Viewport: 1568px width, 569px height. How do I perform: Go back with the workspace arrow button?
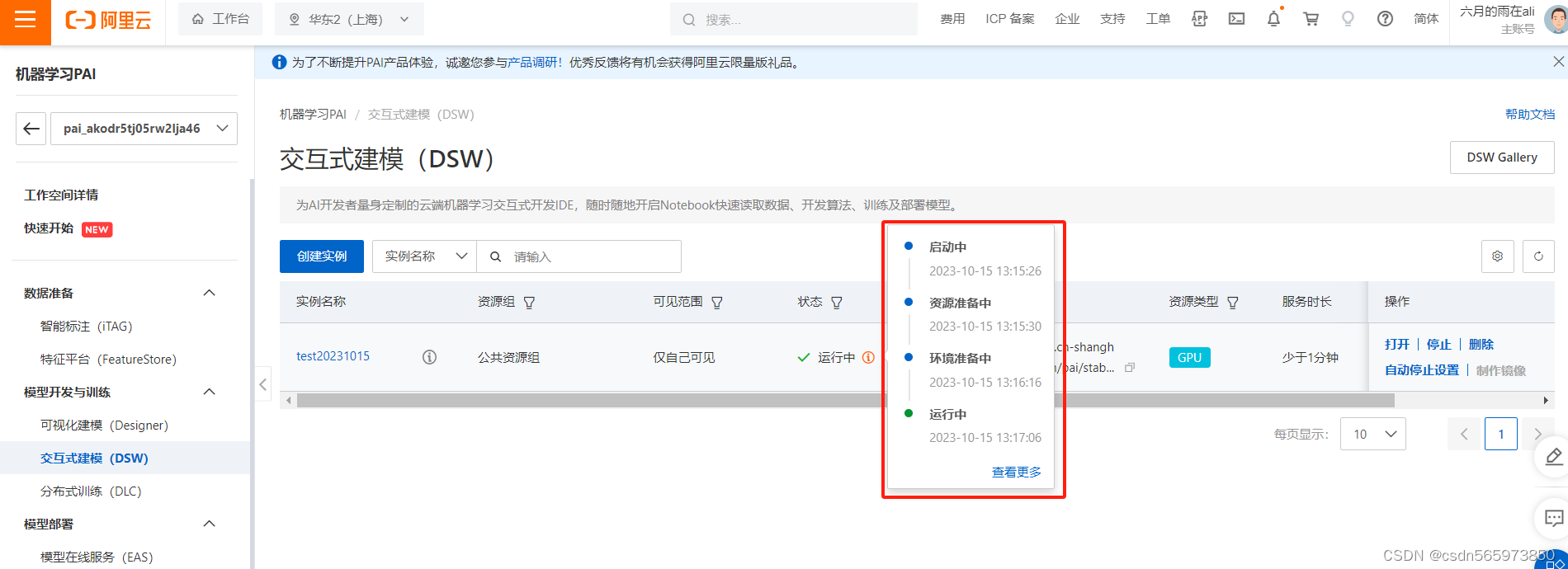click(x=31, y=129)
